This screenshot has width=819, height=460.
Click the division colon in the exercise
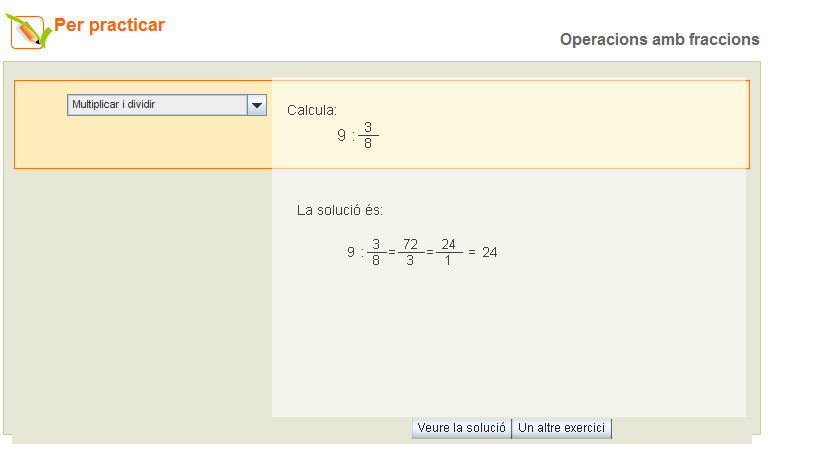click(x=353, y=135)
